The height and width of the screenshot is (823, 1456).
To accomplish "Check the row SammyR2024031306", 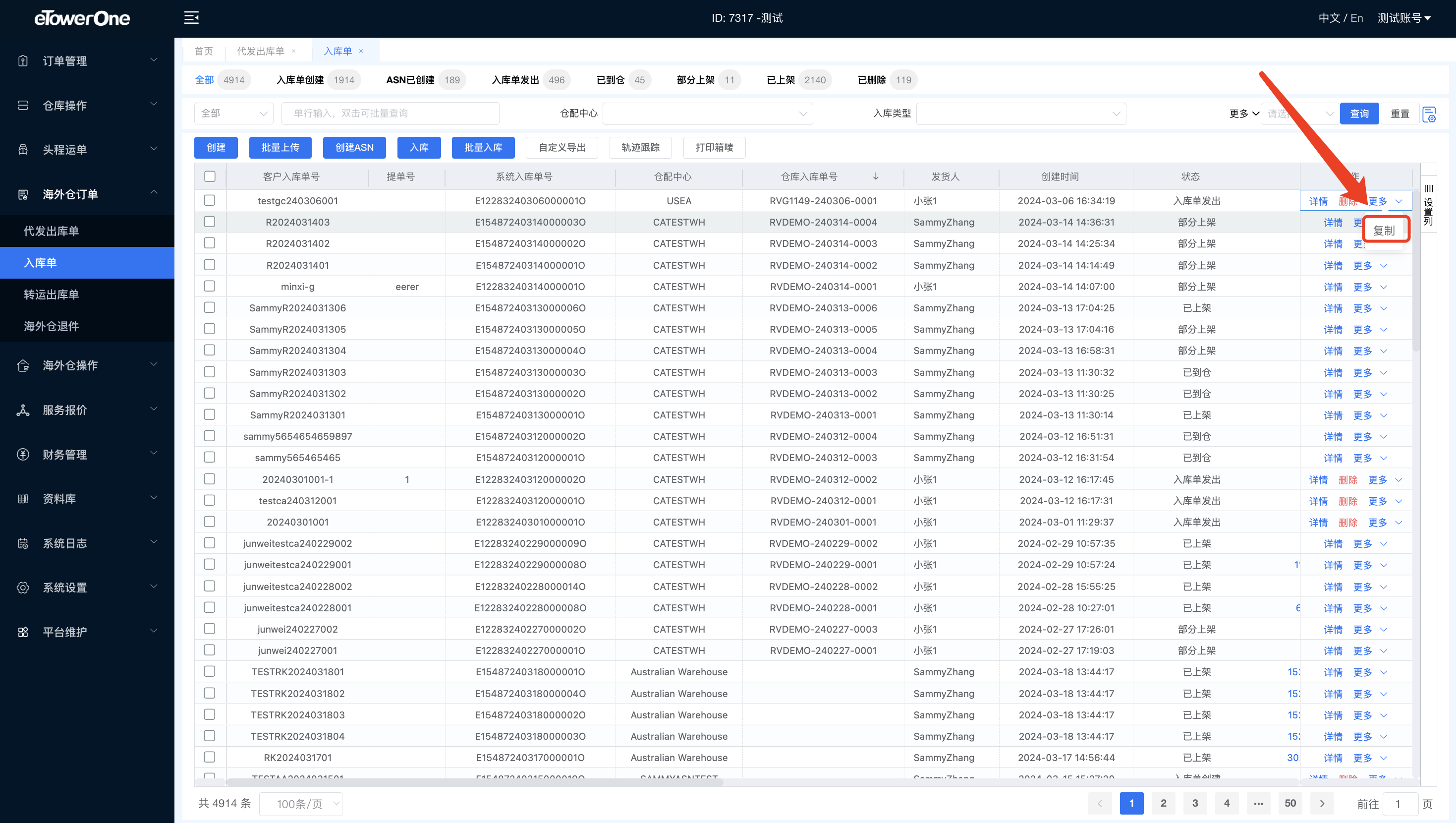I will click(x=210, y=308).
